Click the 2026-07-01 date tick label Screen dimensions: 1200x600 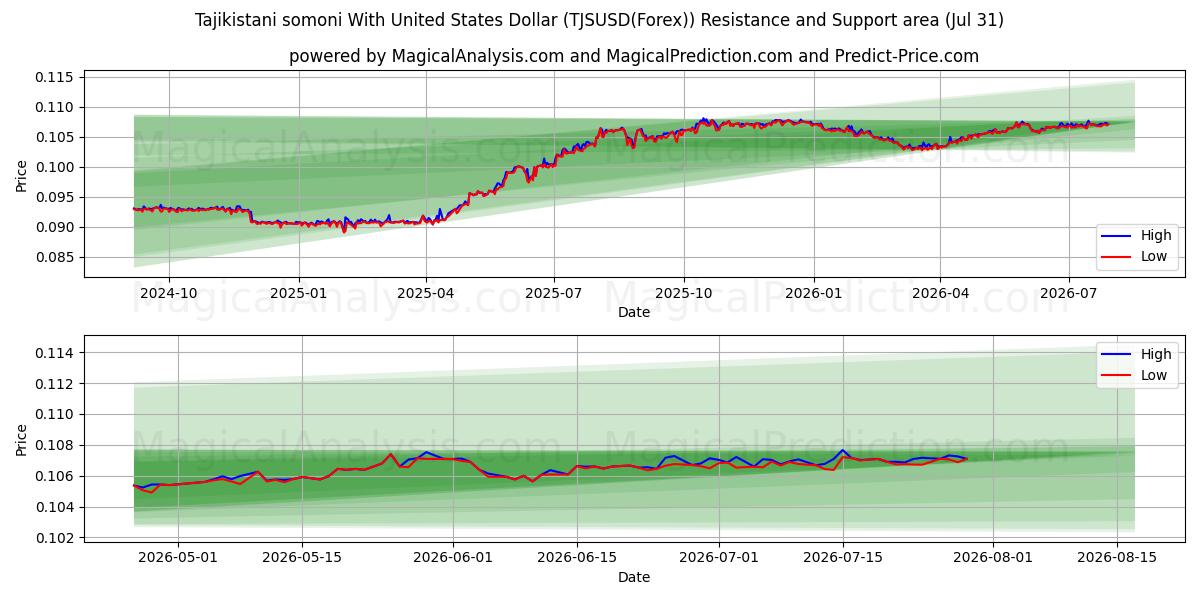719,558
